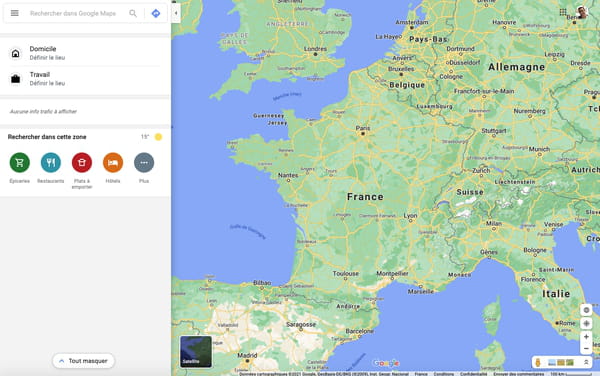Click the magnifying glass search icon
The width and height of the screenshot is (600, 376).
click(x=133, y=13)
